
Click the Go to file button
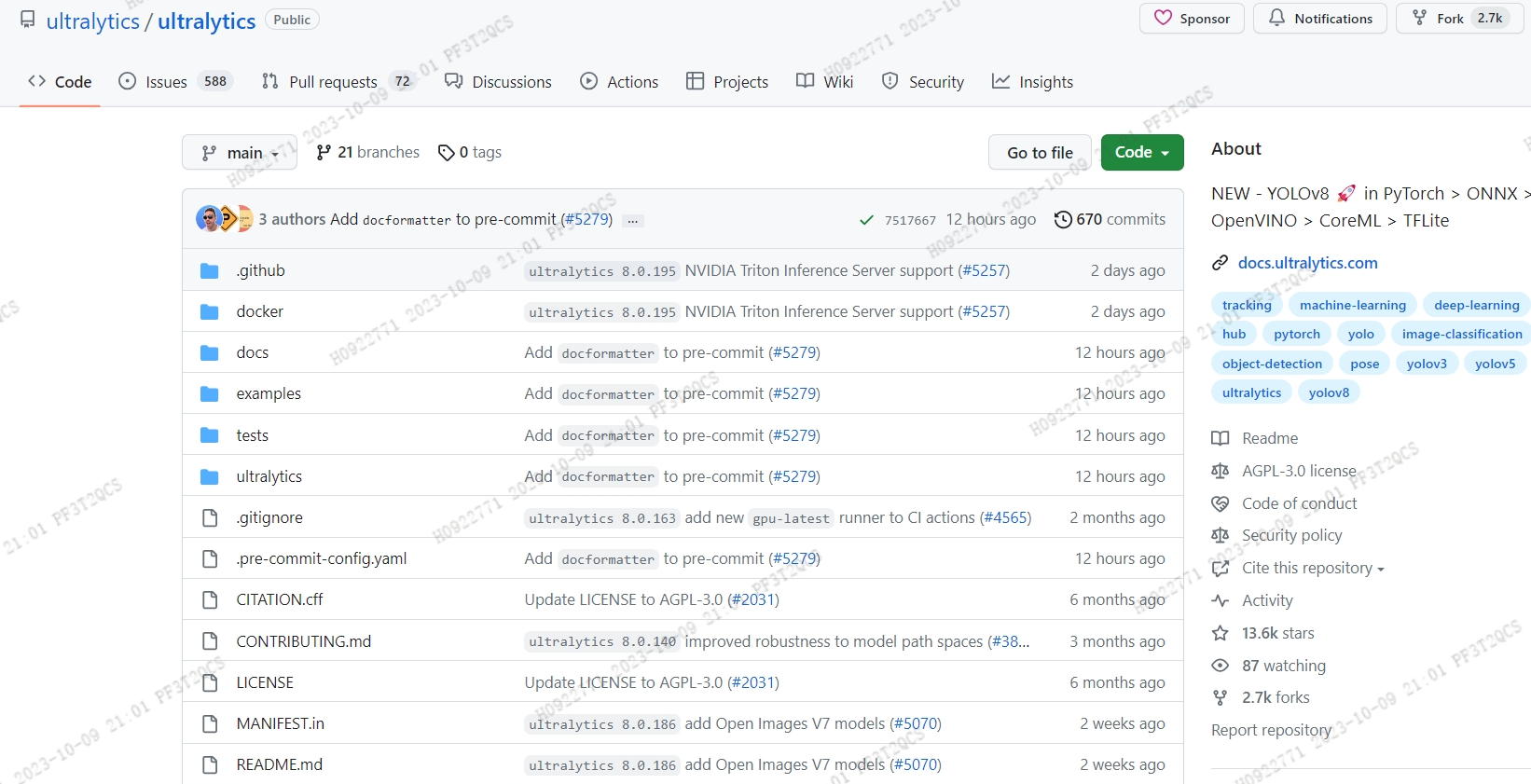coord(1040,153)
